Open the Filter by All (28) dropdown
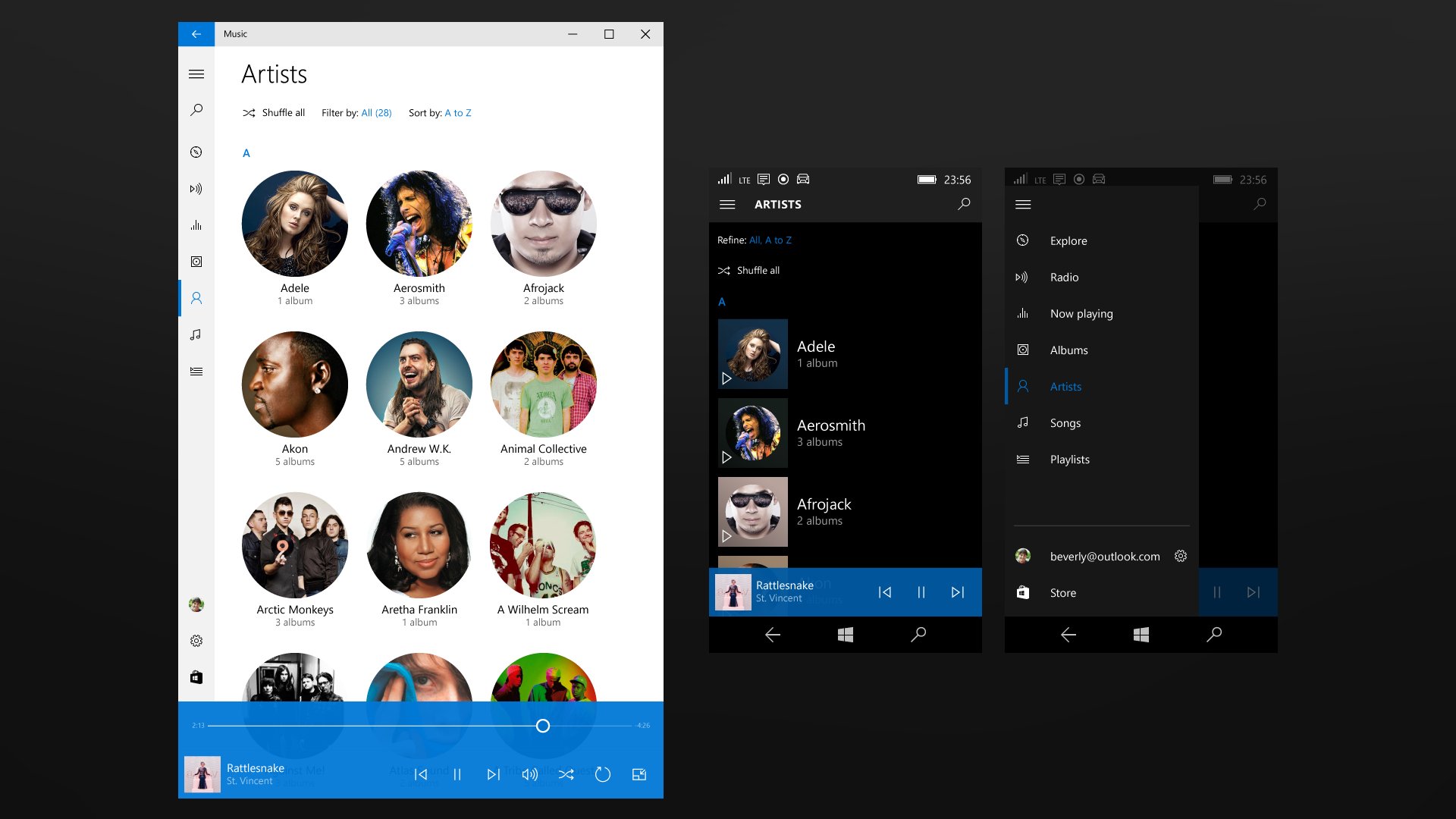Screen dimensions: 1456x819 coord(375,112)
